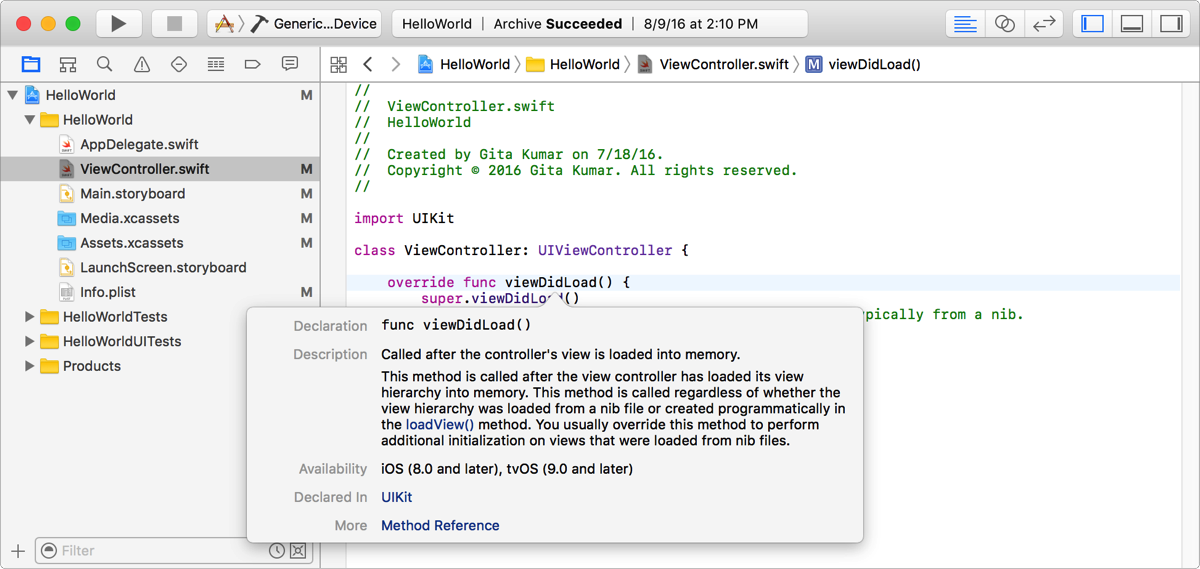Open the Breakpoint navigator

pyautogui.click(x=253, y=65)
